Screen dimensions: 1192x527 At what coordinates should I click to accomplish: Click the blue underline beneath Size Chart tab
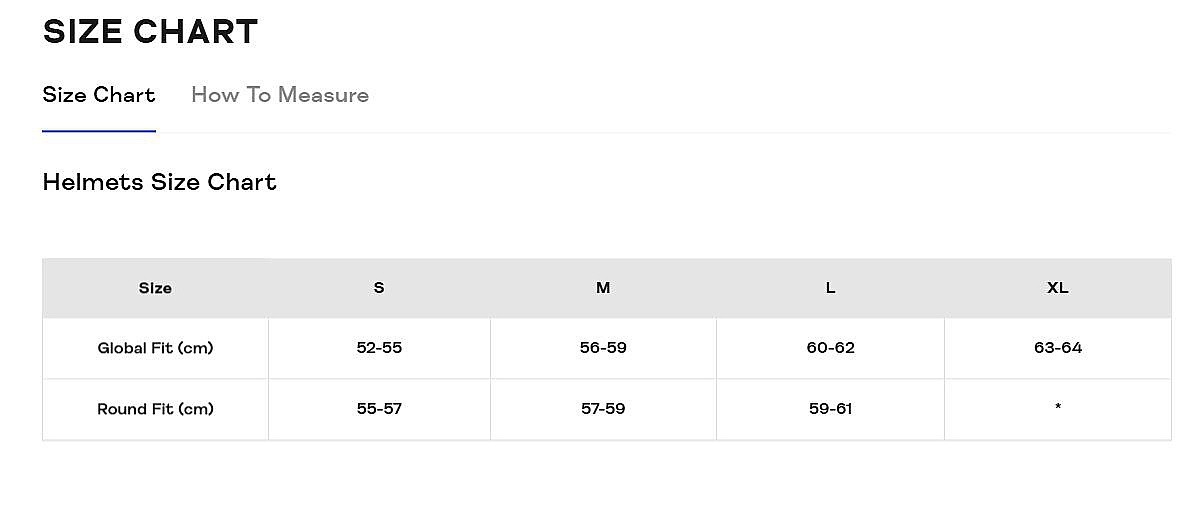(x=99, y=132)
